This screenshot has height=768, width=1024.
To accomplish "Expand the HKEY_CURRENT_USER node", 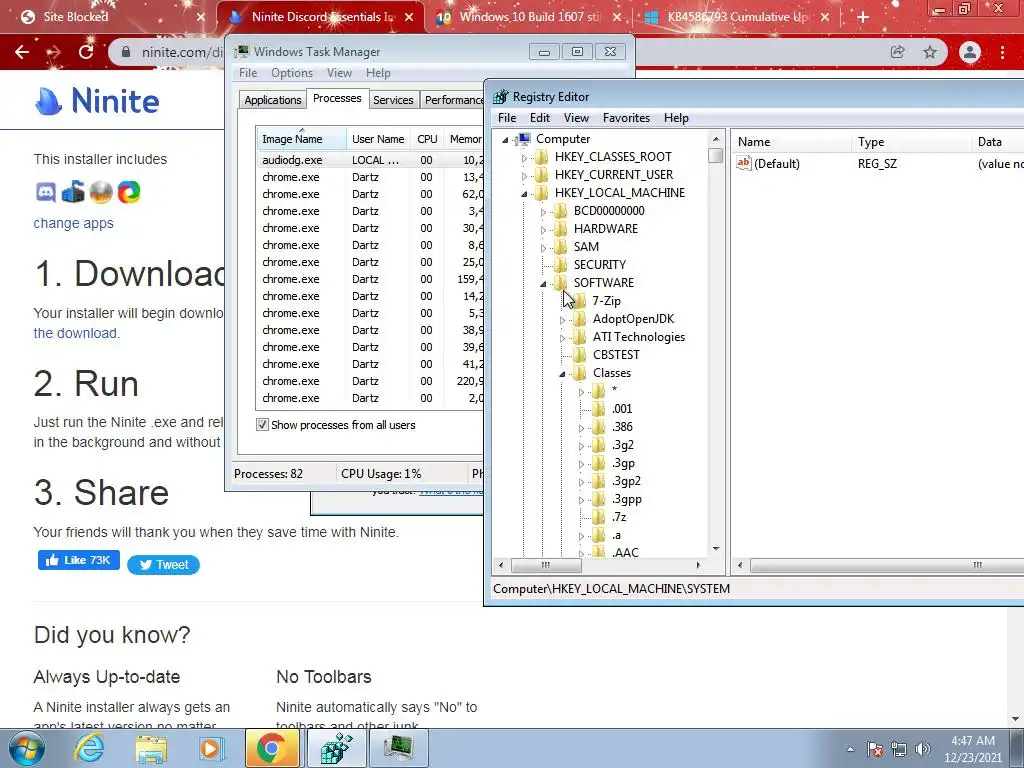I will (x=524, y=176).
